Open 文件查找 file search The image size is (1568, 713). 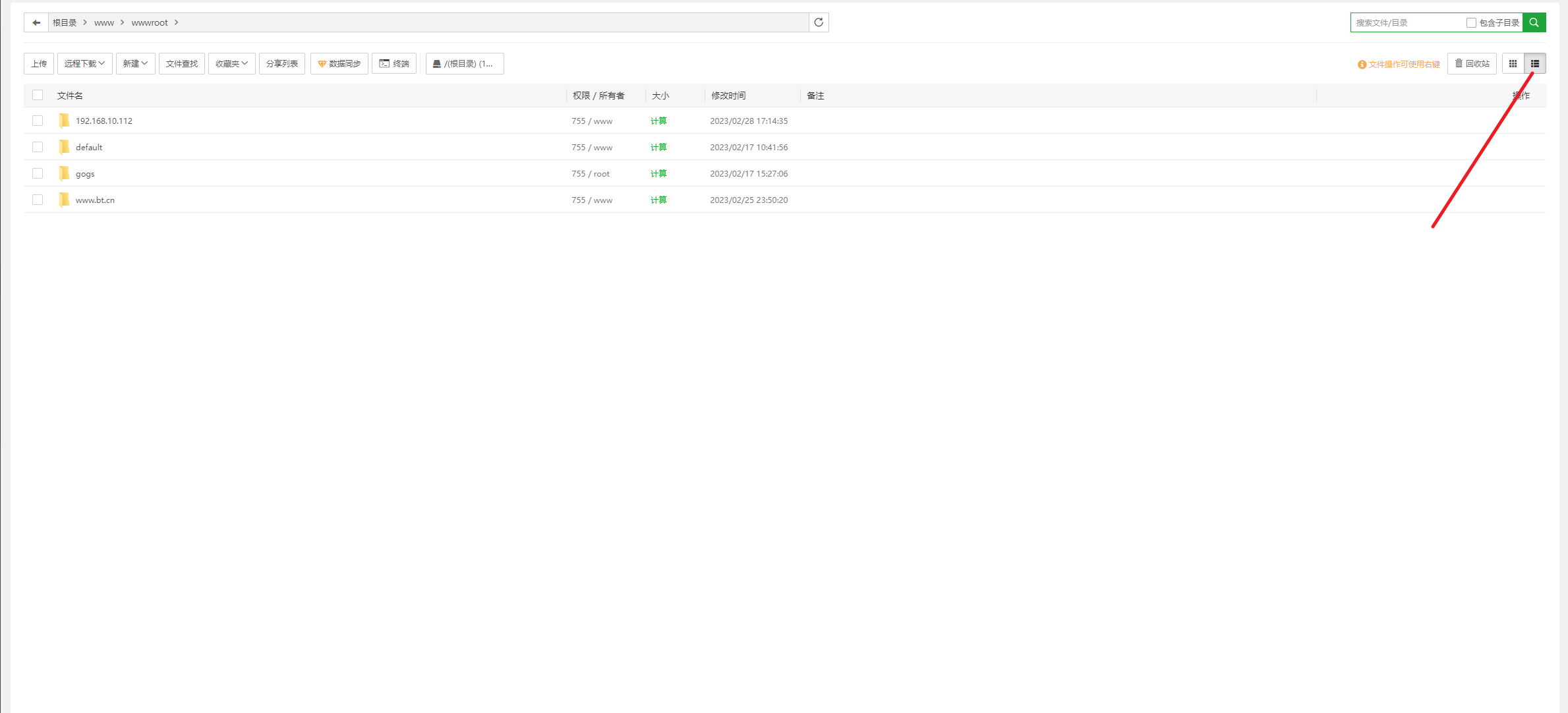(x=182, y=64)
